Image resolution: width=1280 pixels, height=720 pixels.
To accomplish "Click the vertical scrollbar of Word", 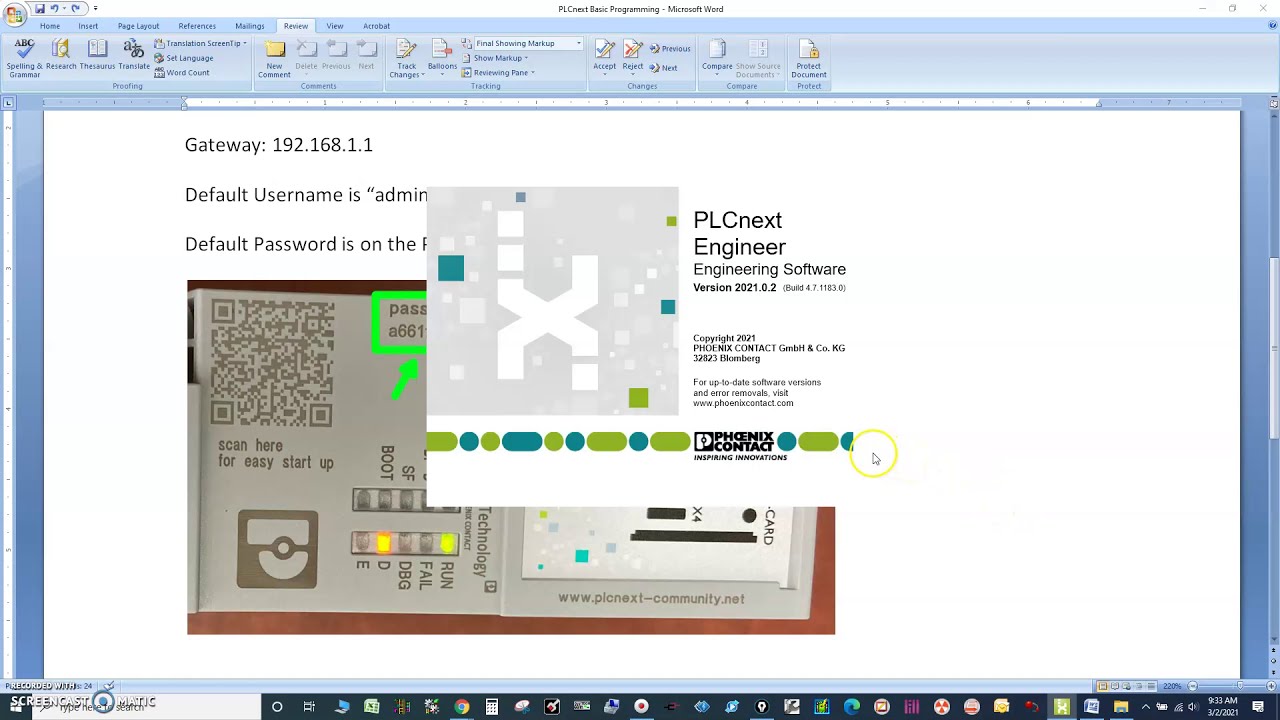I will tap(1273, 346).
